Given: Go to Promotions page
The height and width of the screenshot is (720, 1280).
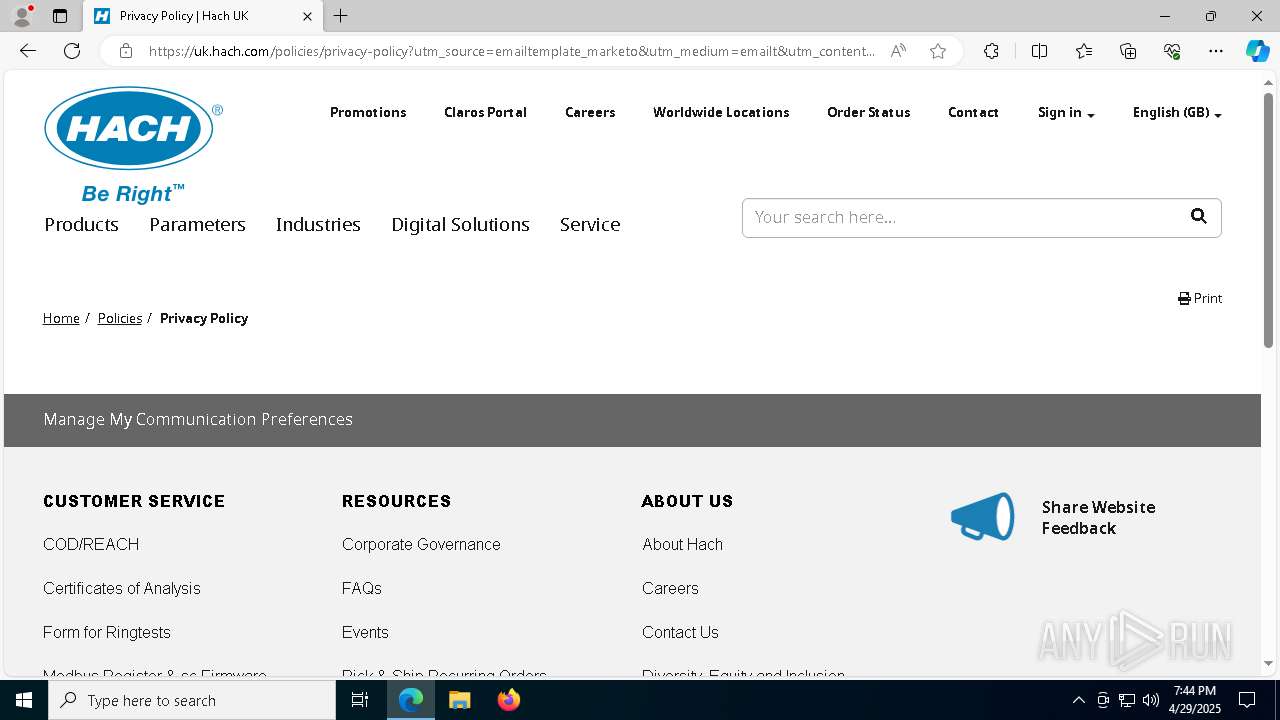Looking at the screenshot, I should 368,112.
